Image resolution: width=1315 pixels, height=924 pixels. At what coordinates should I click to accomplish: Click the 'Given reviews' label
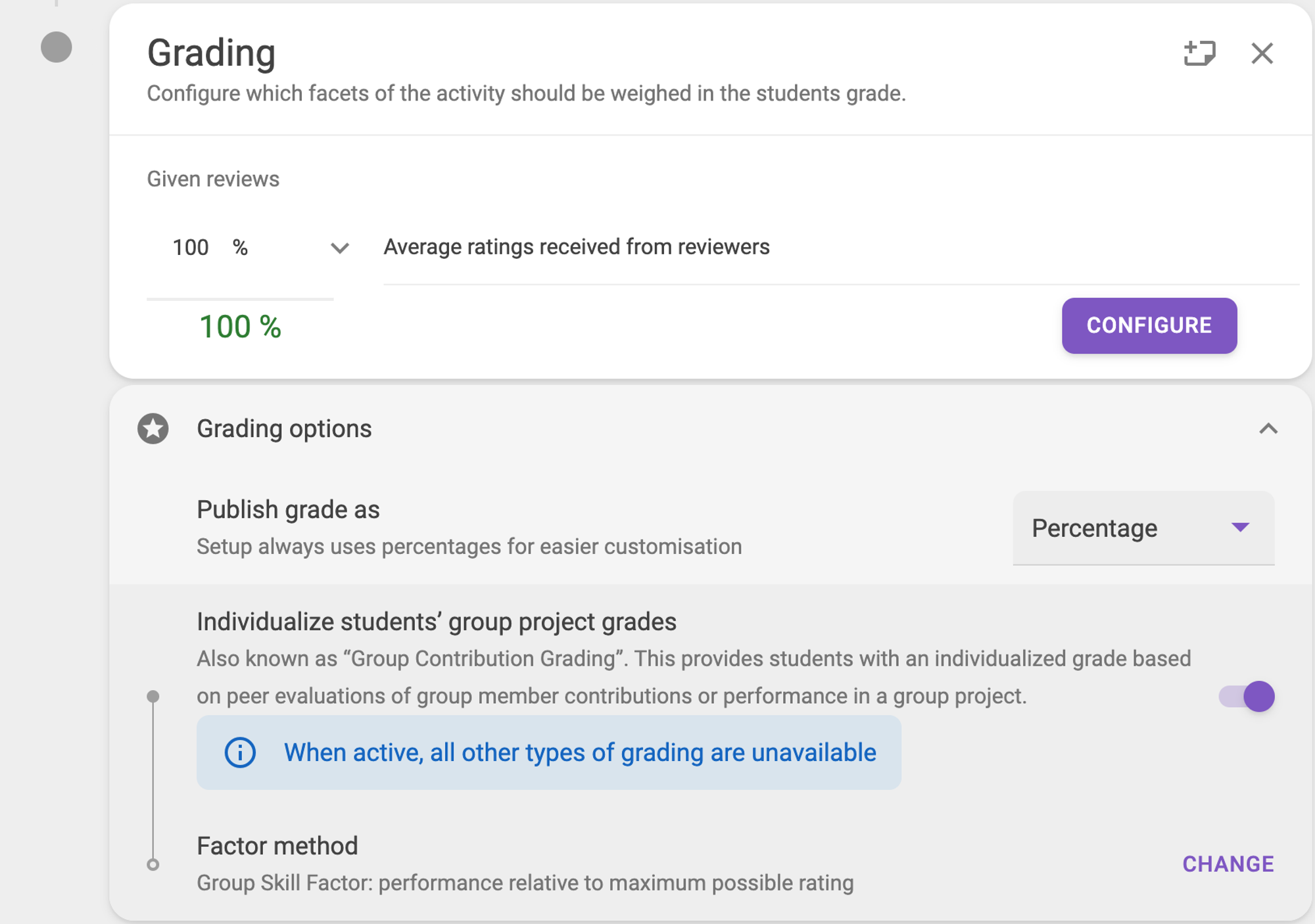[213, 179]
